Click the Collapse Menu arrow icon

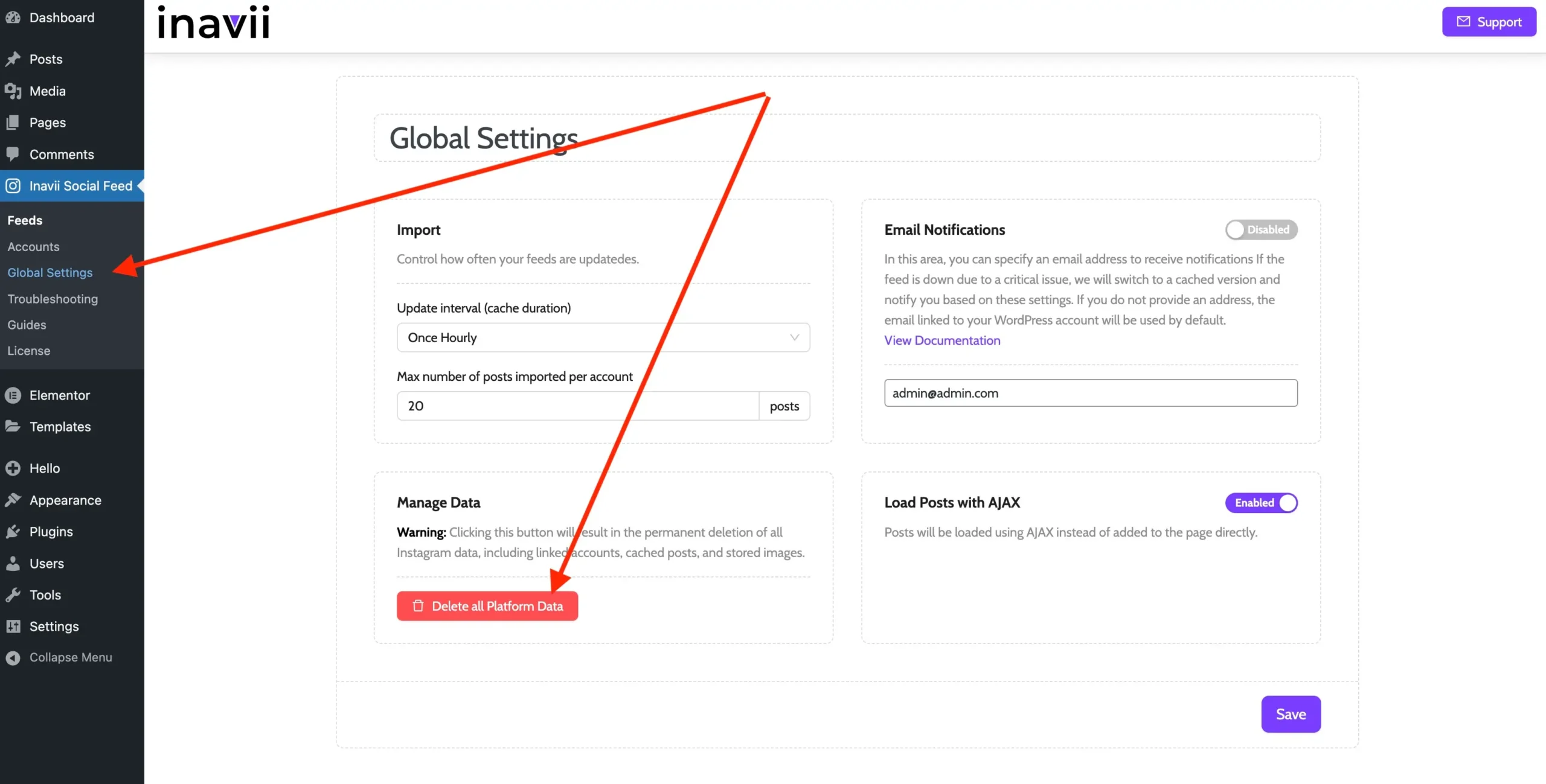pyautogui.click(x=13, y=658)
